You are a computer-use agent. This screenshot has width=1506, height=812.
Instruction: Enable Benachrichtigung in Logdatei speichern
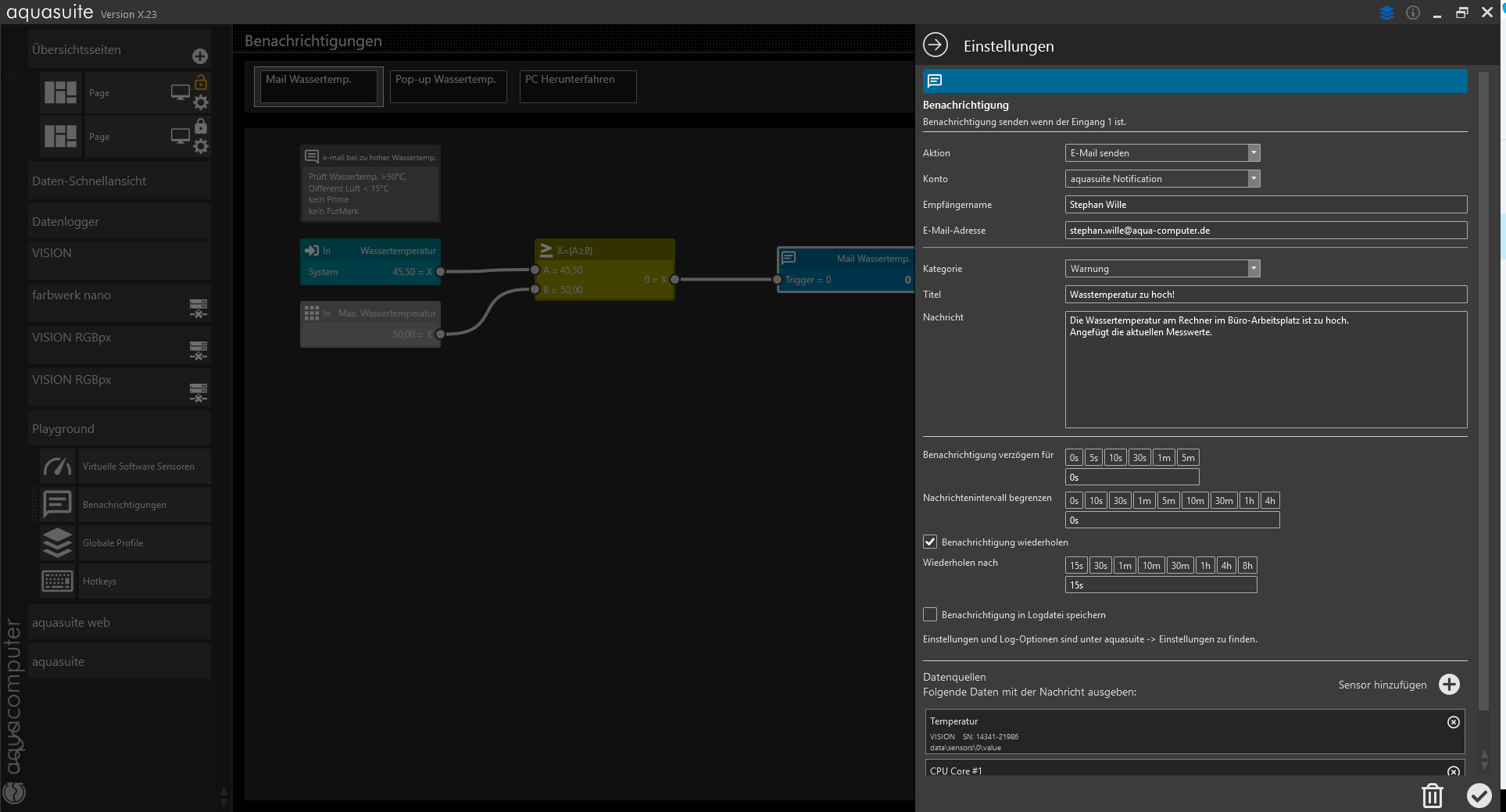point(930,614)
